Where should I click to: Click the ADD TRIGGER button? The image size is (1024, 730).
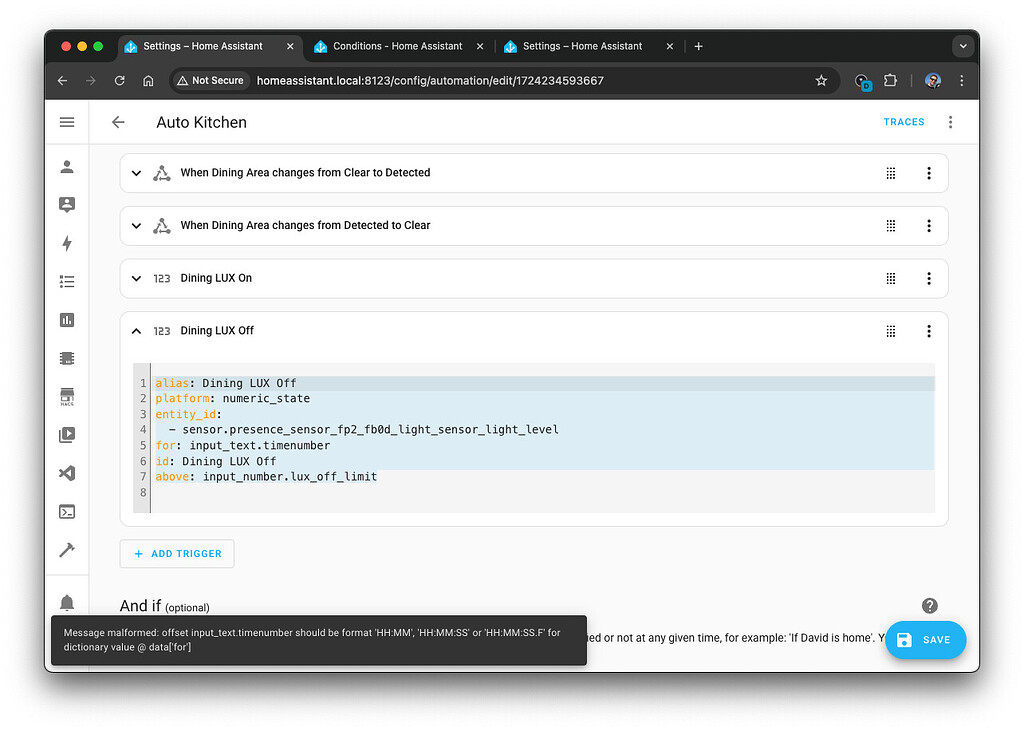(x=177, y=553)
